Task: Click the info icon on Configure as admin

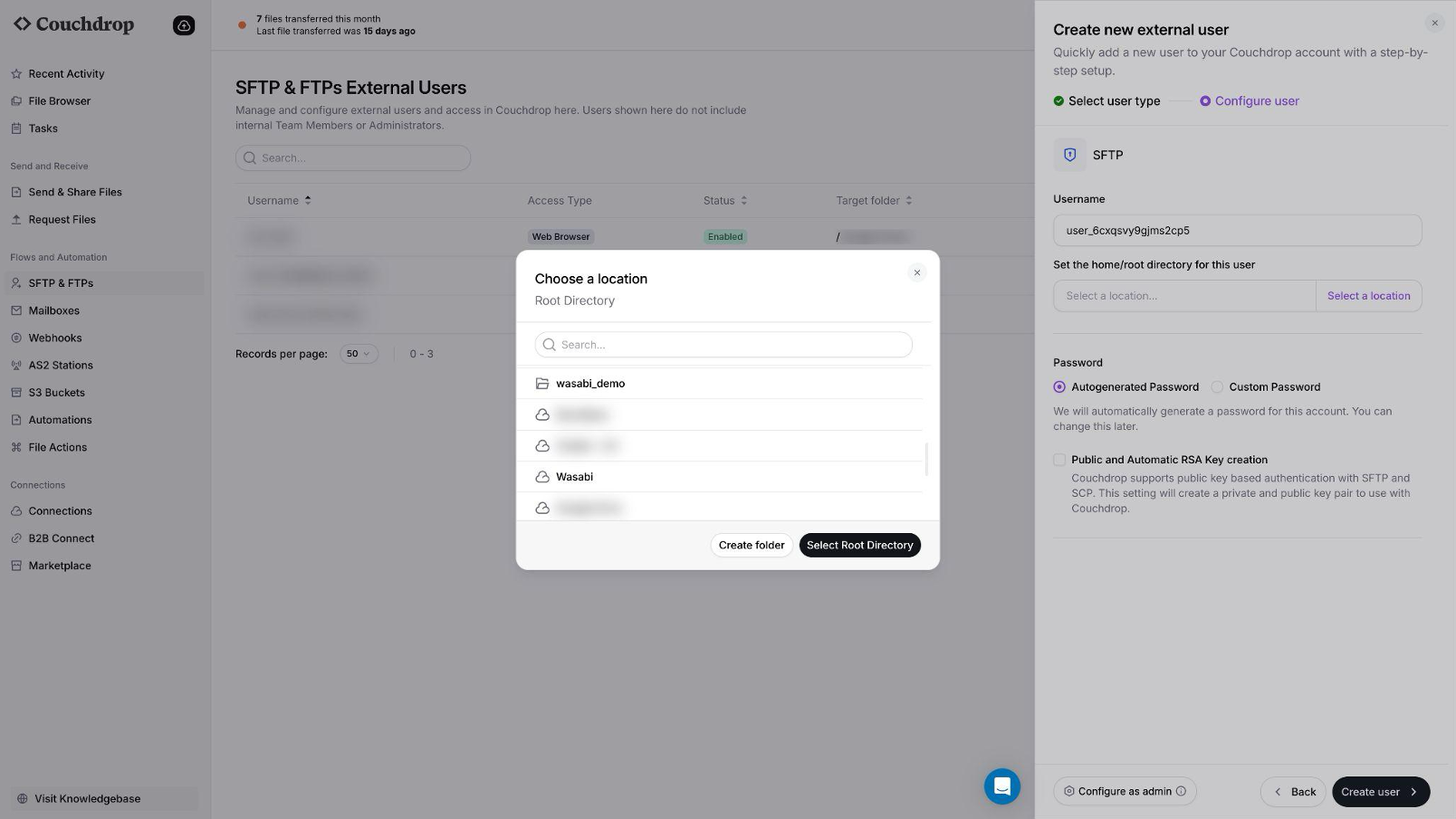Action: (1181, 792)
